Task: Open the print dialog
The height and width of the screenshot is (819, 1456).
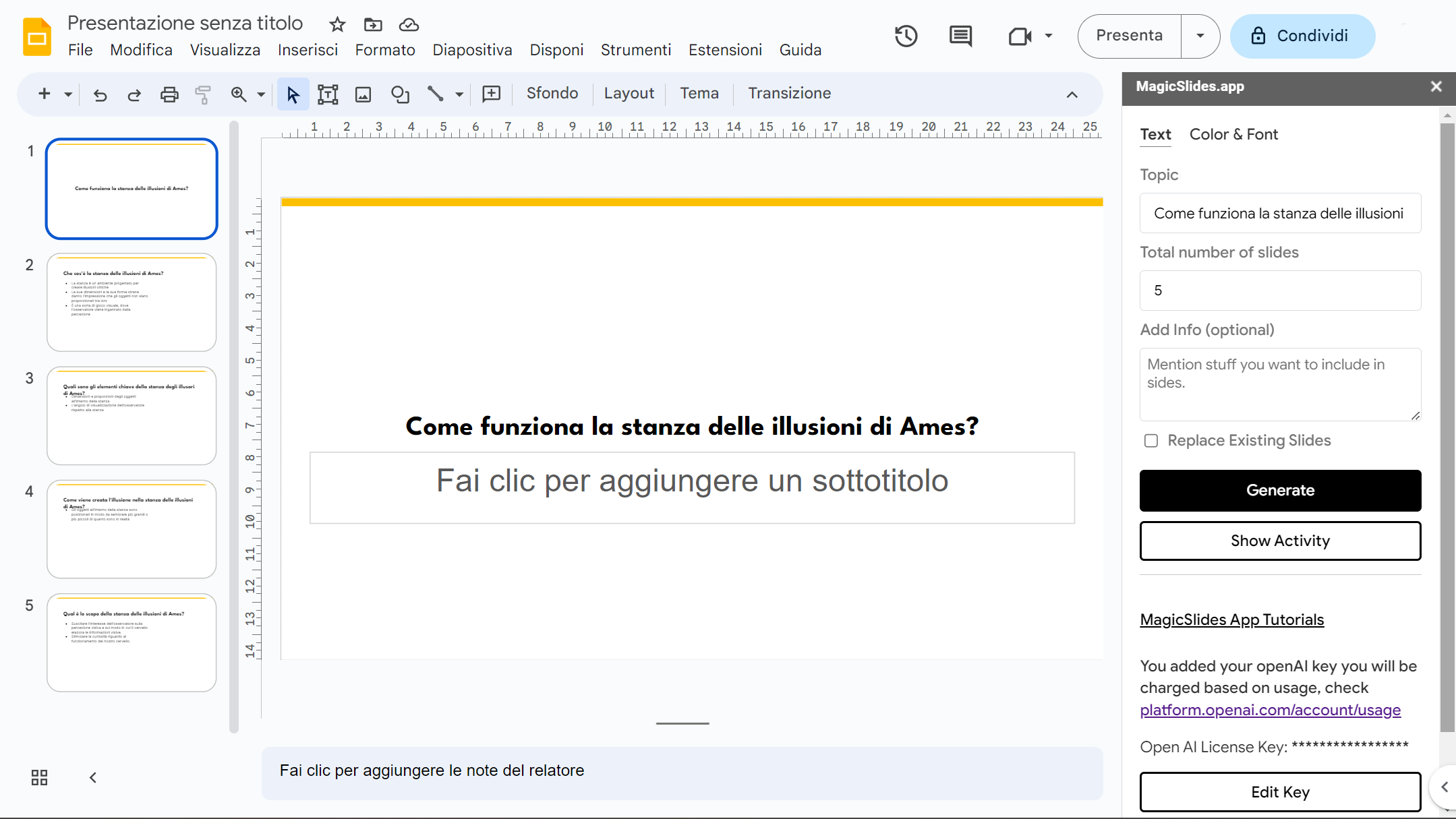Action: tap(169, 94)
